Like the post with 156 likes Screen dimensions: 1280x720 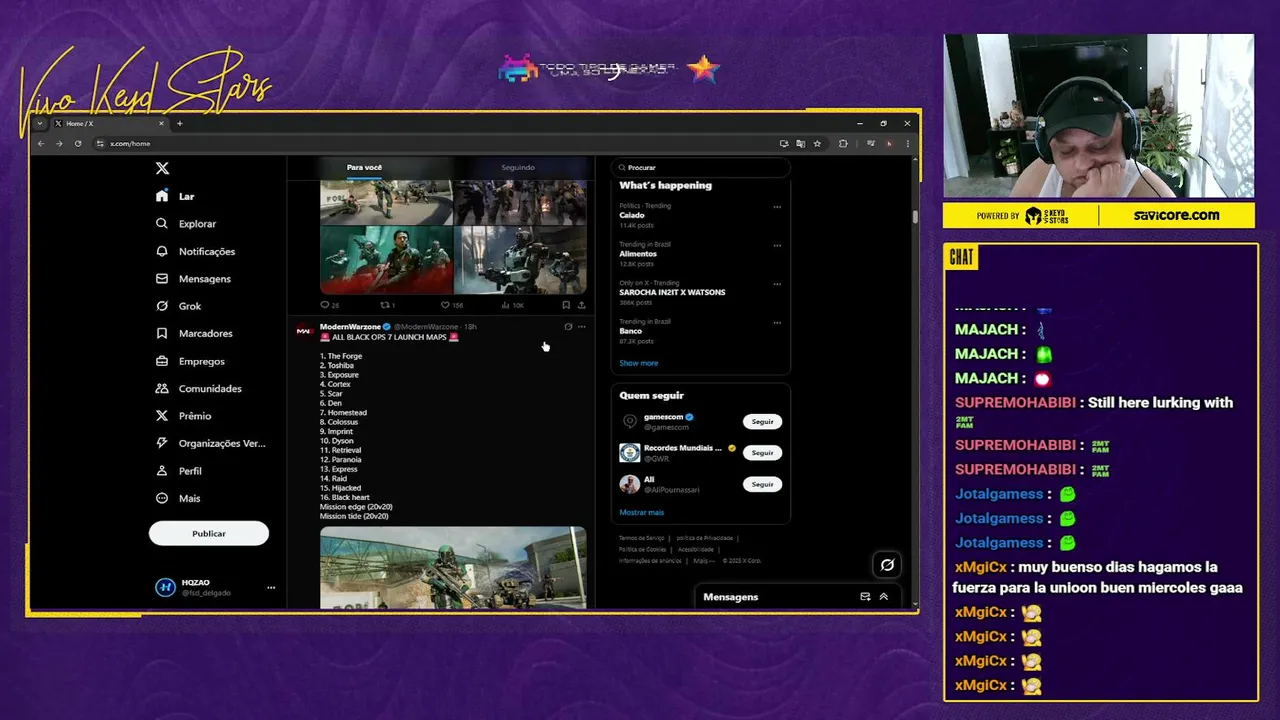tap(451, 305)
